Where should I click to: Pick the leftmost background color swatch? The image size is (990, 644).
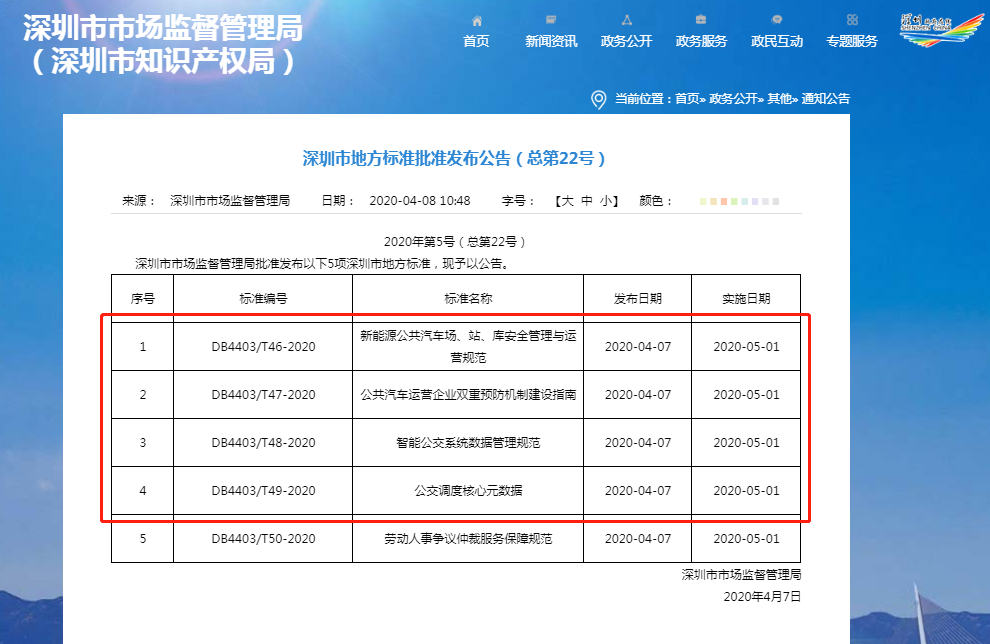703,201
